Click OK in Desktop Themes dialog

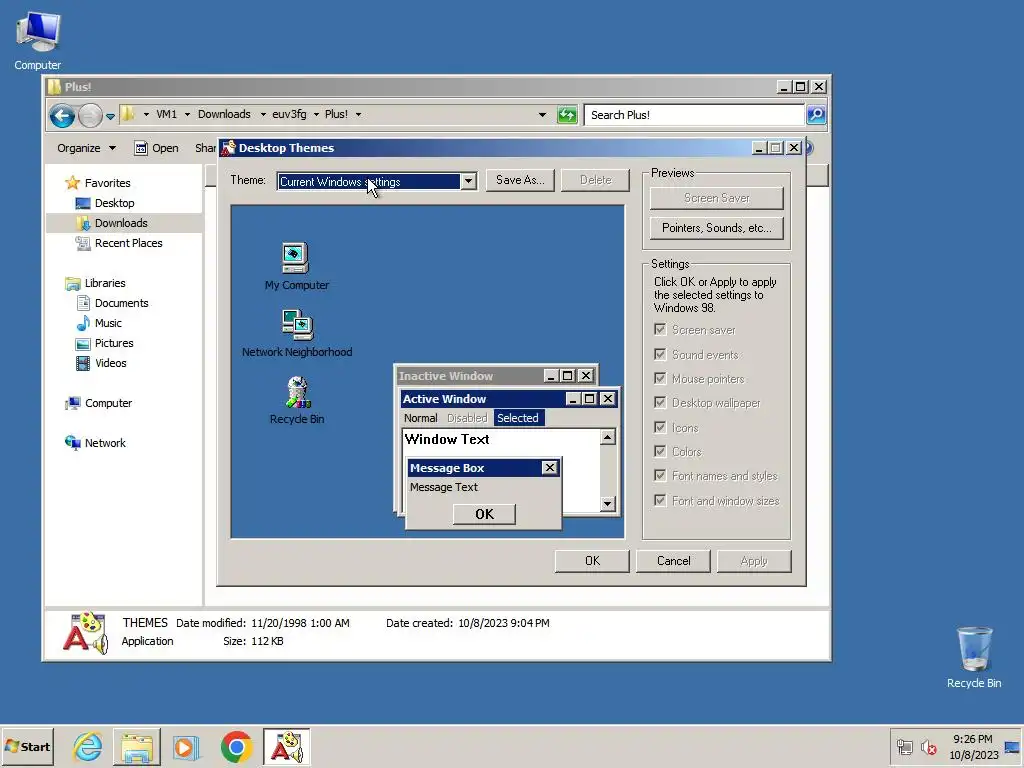[x=592, y=561]
